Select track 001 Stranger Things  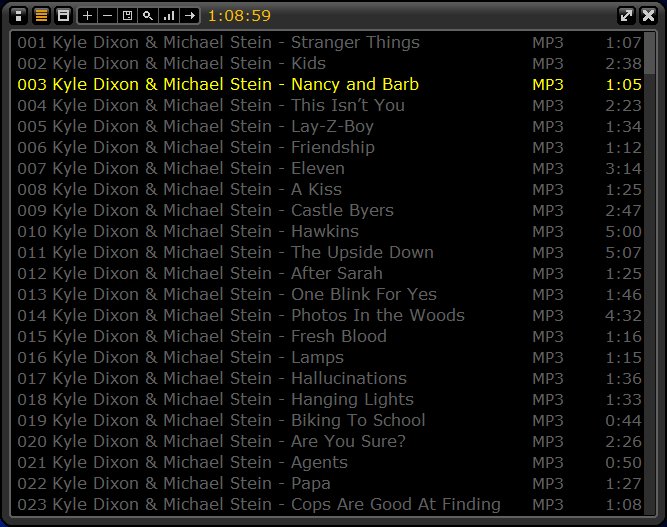click(x=327, y=43)
